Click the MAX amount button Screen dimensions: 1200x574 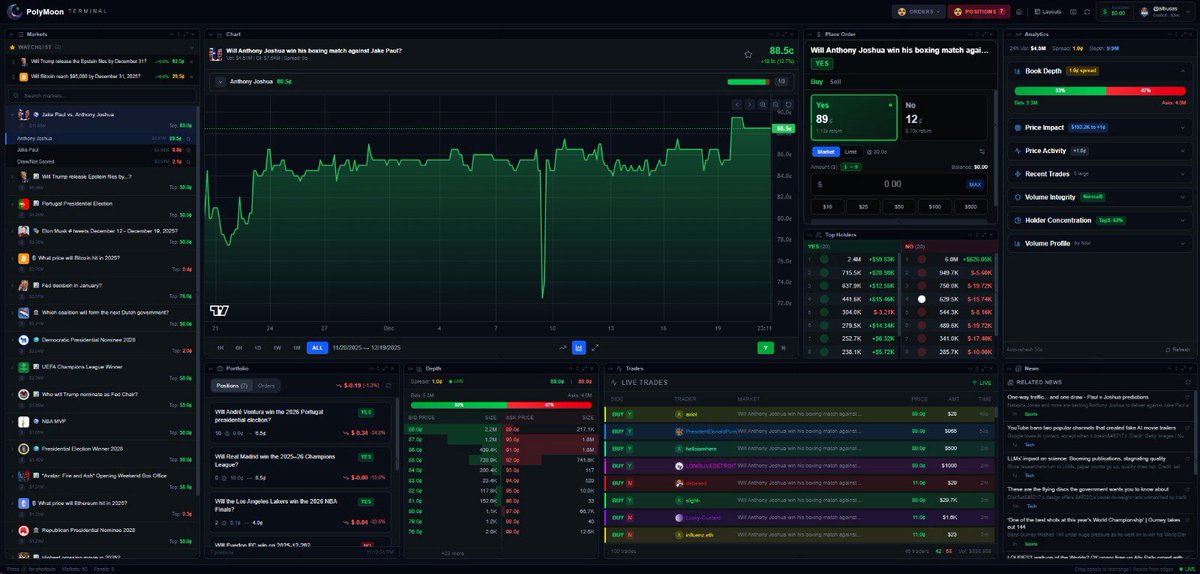tap(975, 184)
